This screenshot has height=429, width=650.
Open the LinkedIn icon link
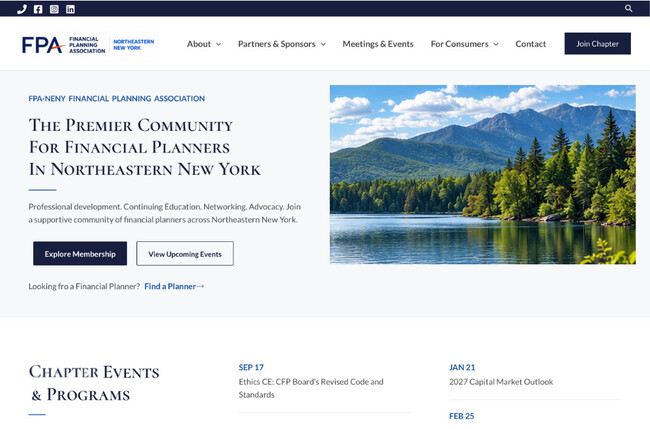click(70, 9)
